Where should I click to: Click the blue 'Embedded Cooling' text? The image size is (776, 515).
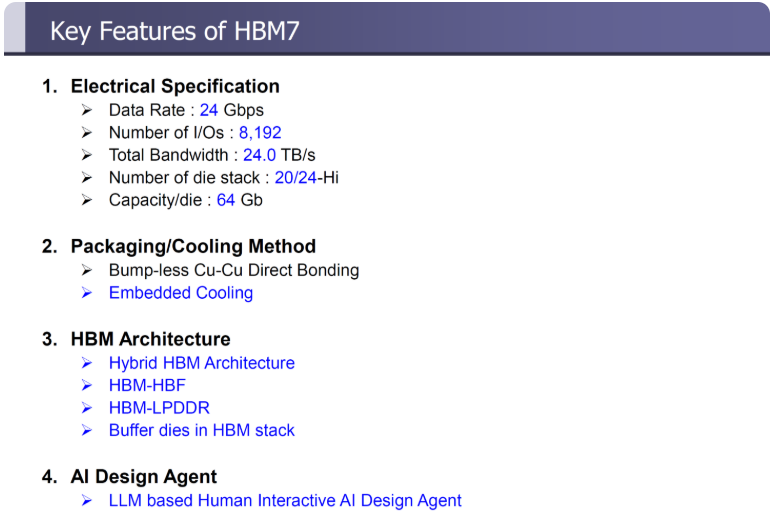tap(181, 293)
